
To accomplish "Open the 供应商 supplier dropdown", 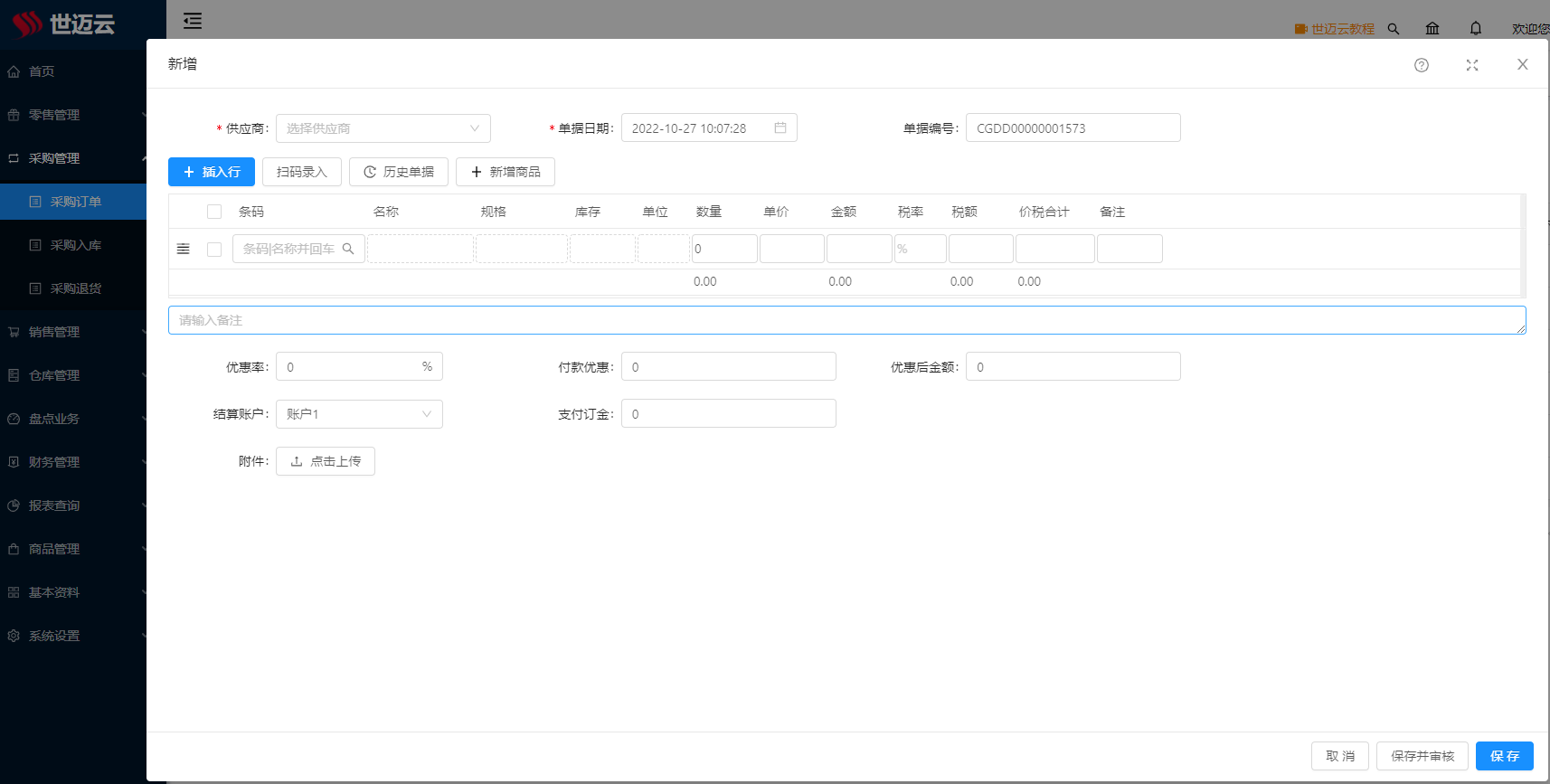I will 383,128.
